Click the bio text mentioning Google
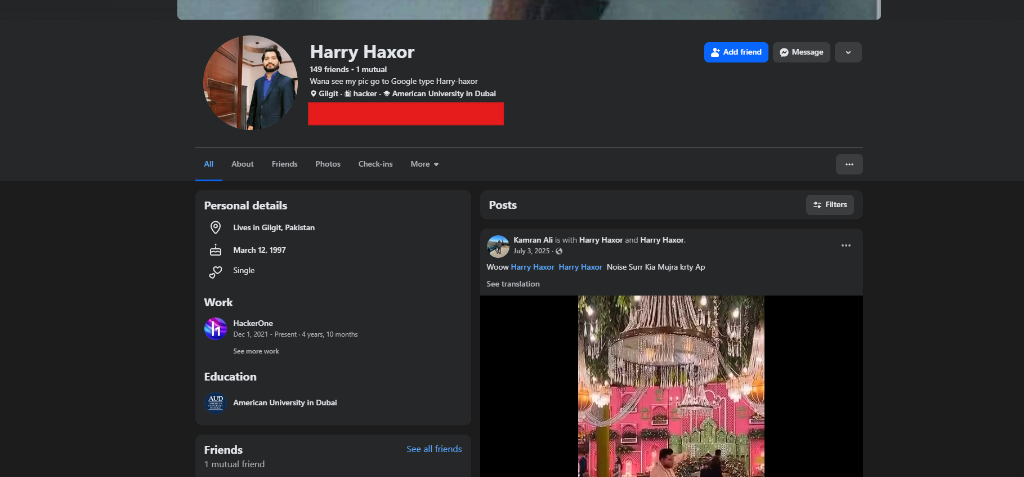Viewport: 1024px width, 477px height. pos(394,82)
